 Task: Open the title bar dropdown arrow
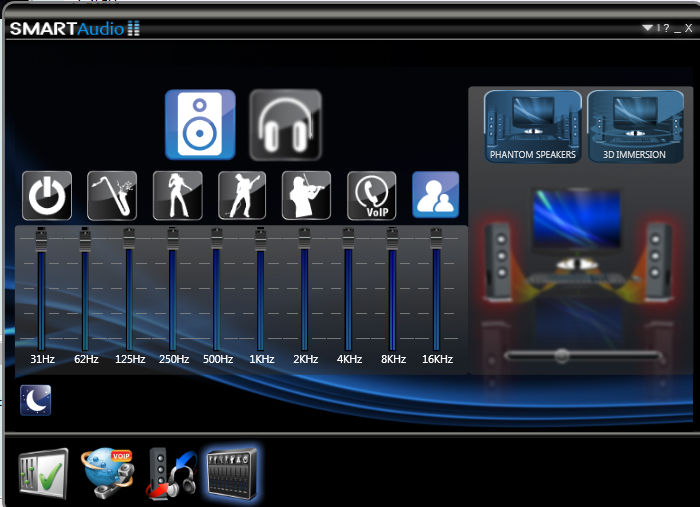tap(647, 28)
